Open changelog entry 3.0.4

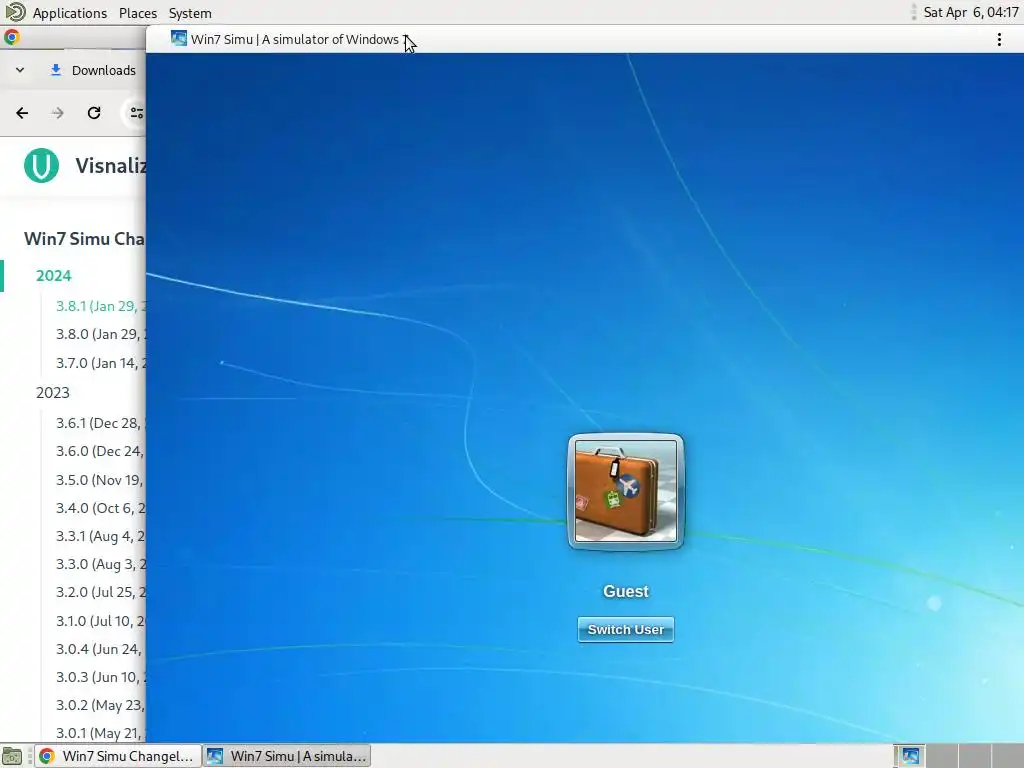click(101, 649)
